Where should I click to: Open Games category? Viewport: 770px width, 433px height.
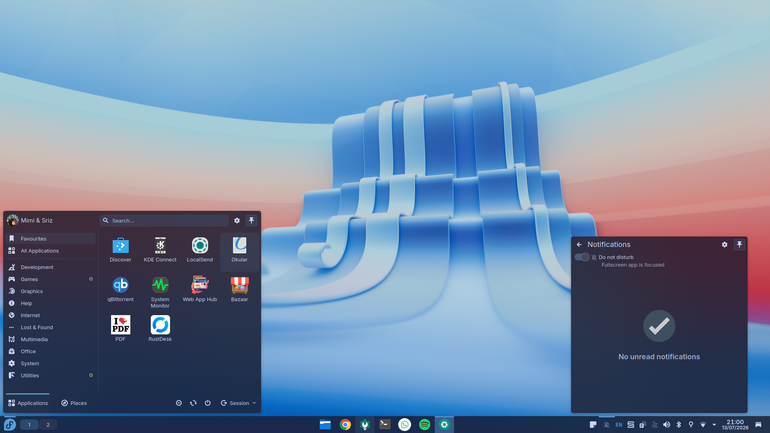pos(51,279)
